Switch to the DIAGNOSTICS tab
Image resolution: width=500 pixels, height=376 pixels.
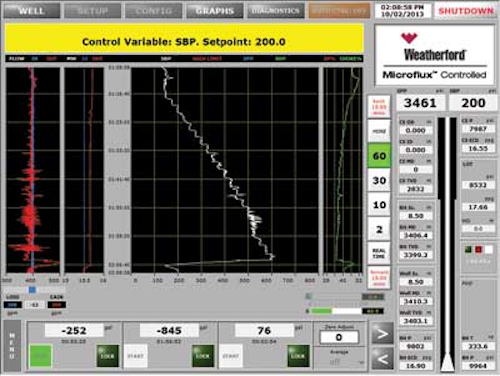(276, 11)
